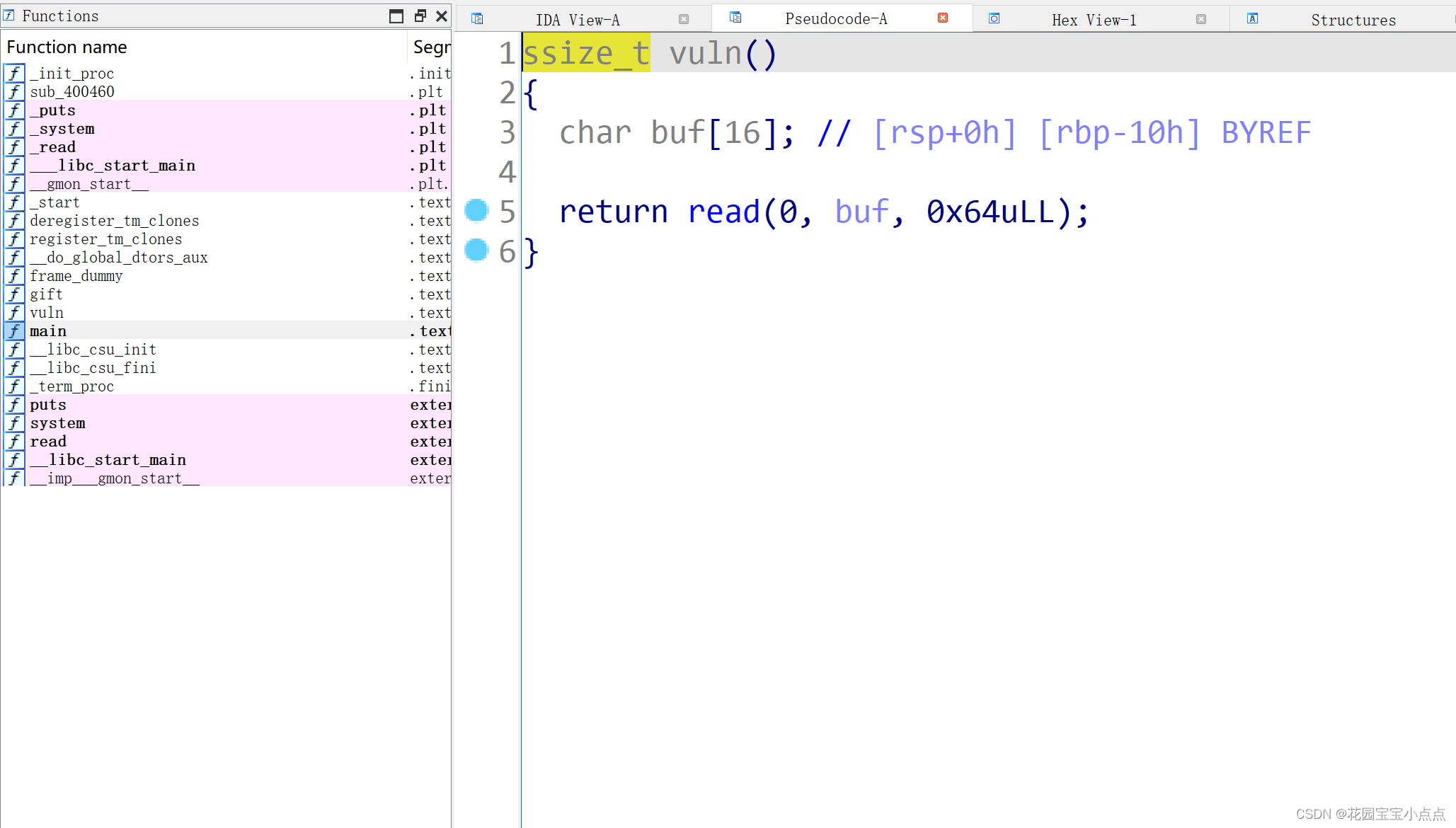Click the Hex View-1 tab icon

point(994,19)
